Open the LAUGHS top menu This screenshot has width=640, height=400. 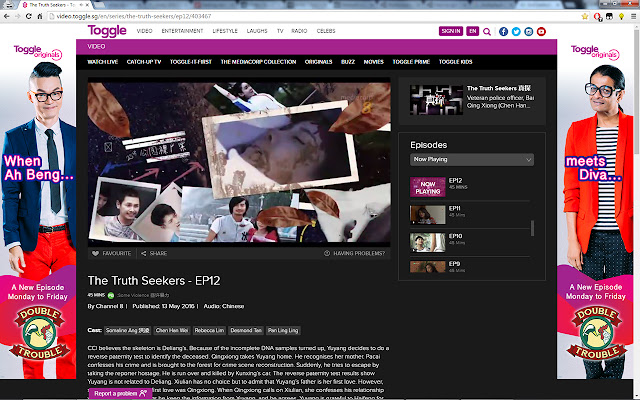point(257,31)
